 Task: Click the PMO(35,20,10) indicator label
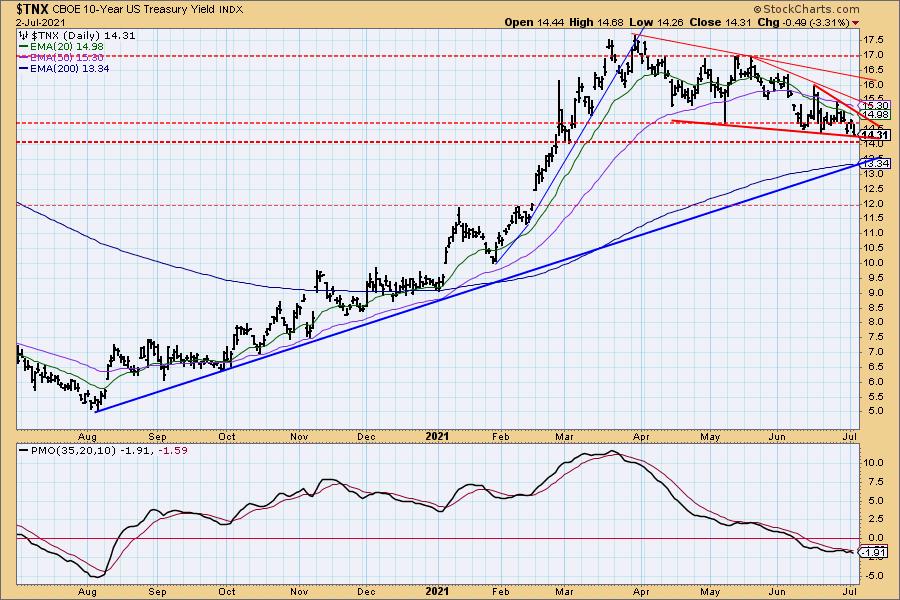73,451
